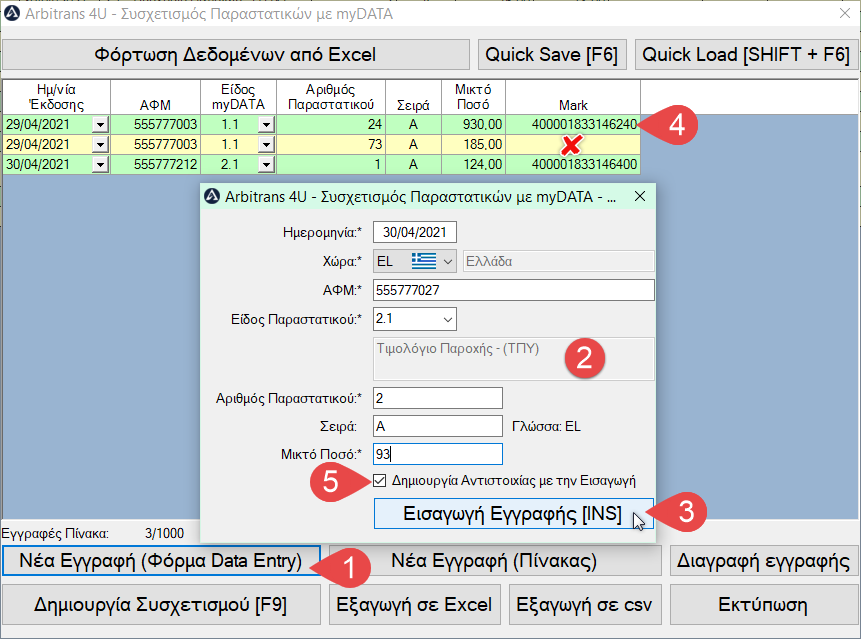Open myDATA type dropdown for invoice 73 row
Viewport: 861px width, 639px height.
click(266, 144)
